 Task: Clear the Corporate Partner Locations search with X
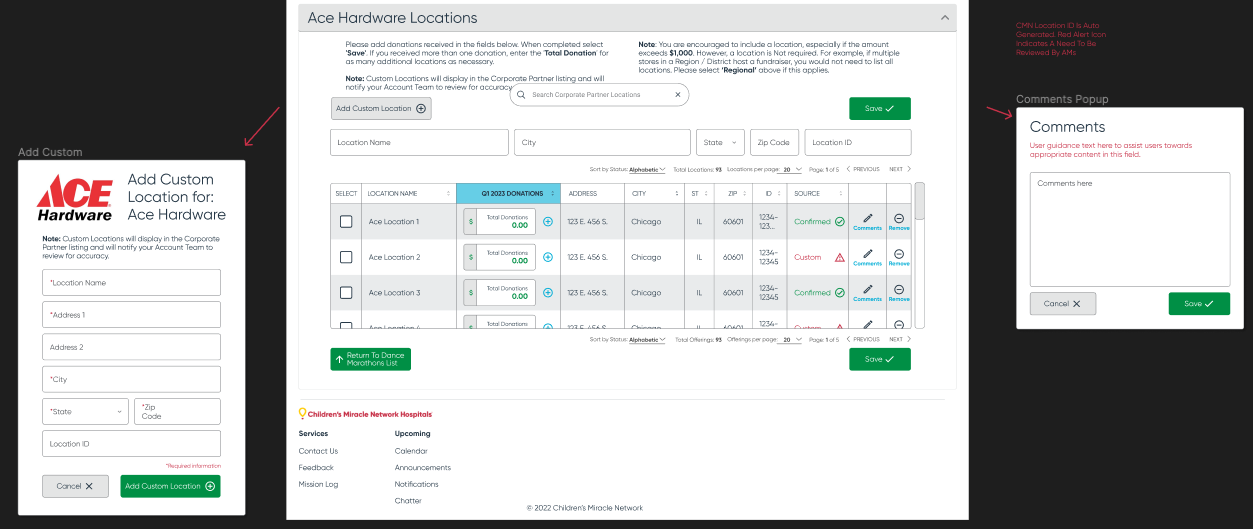pyautogui.click(x=677, y=95)
